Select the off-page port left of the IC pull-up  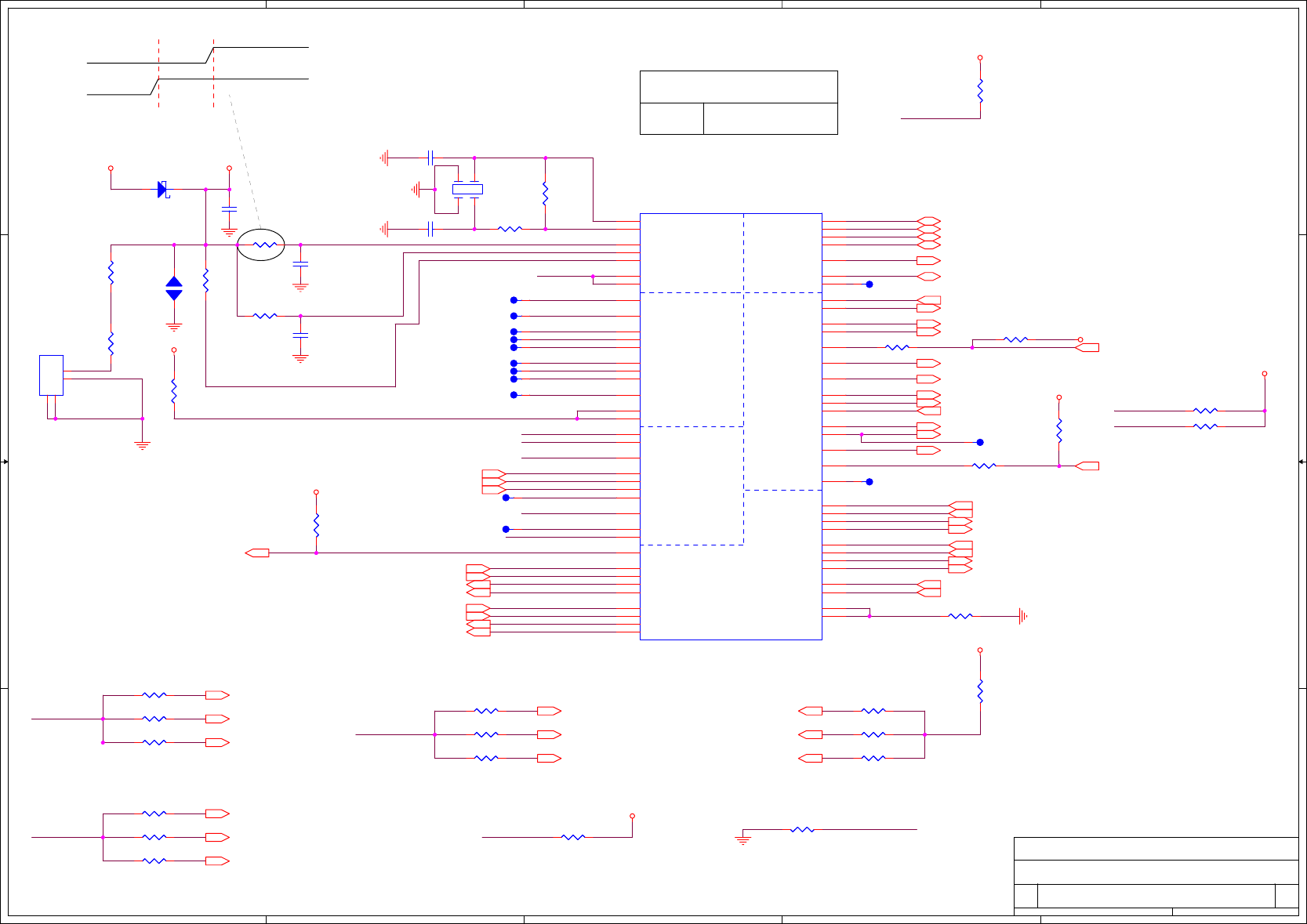point(257,553)
